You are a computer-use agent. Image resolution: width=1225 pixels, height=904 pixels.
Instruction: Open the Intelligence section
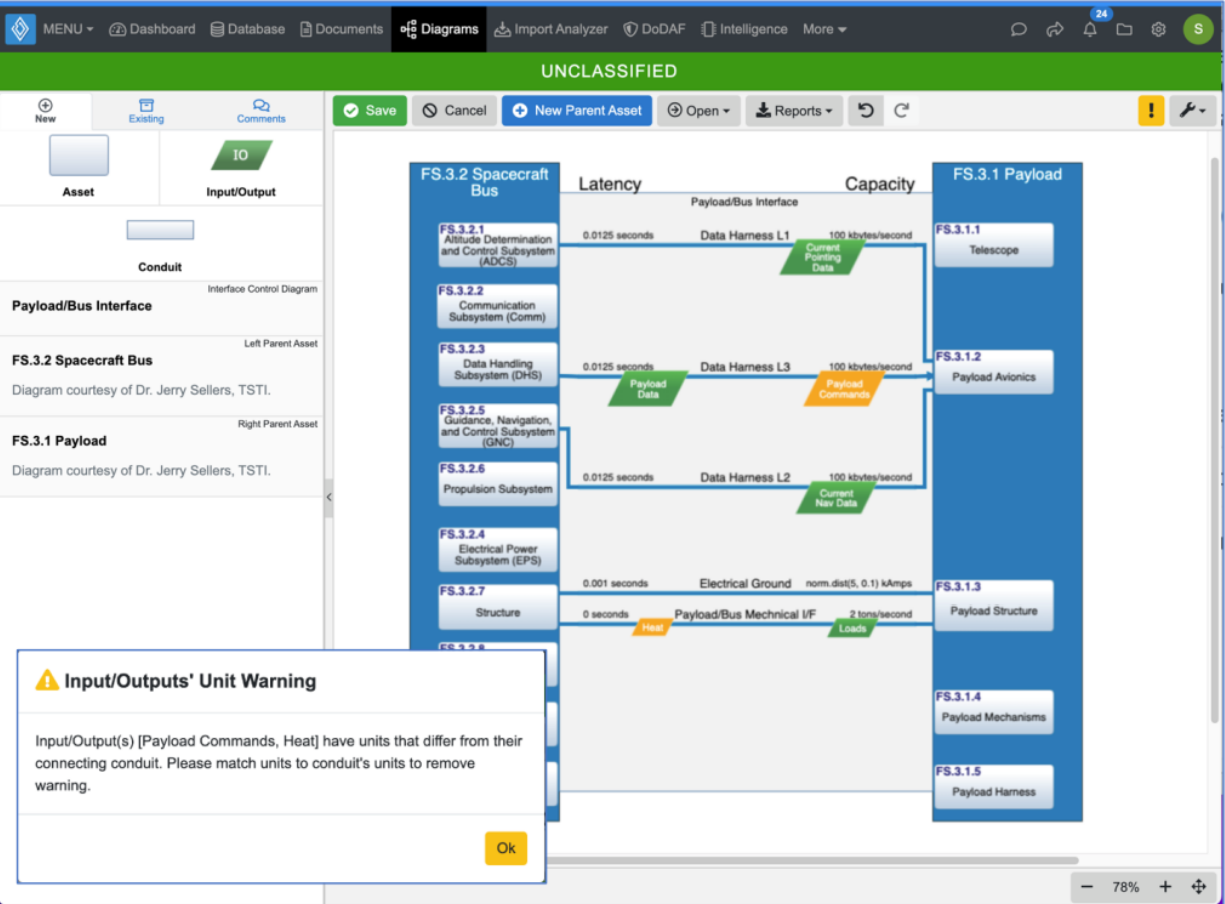[x=744, y=29]
